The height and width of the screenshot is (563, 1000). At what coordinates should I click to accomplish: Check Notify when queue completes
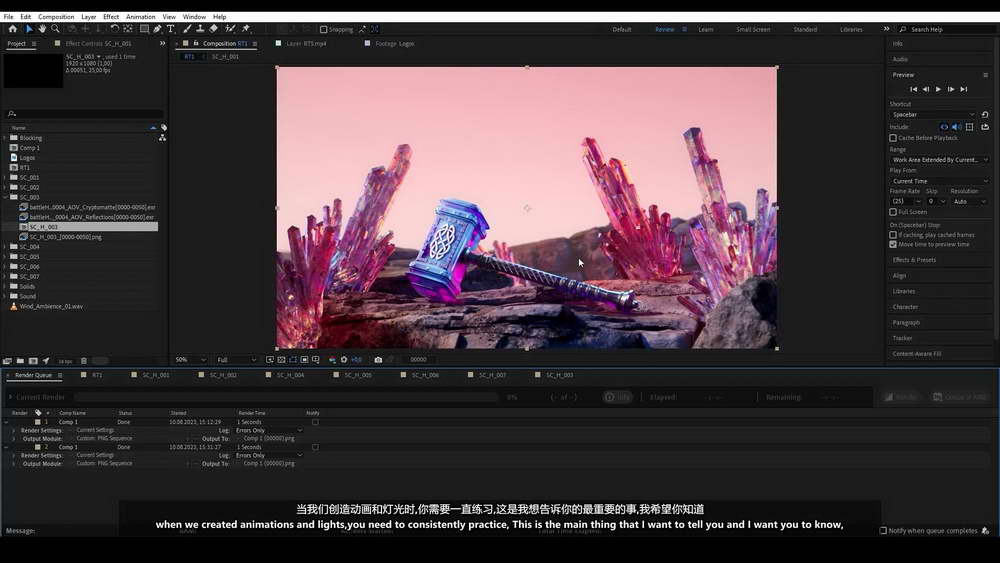coord(883,530)
